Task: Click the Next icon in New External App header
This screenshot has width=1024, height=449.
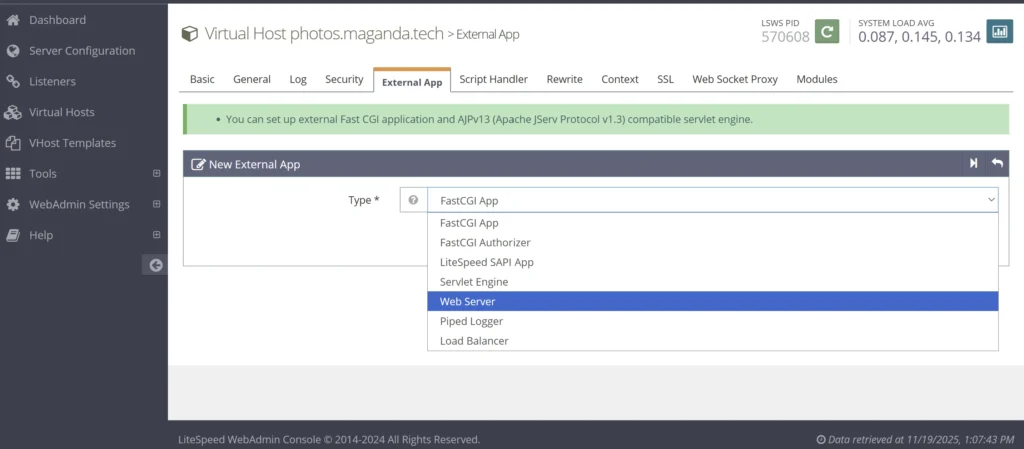Action: [973, 164]
